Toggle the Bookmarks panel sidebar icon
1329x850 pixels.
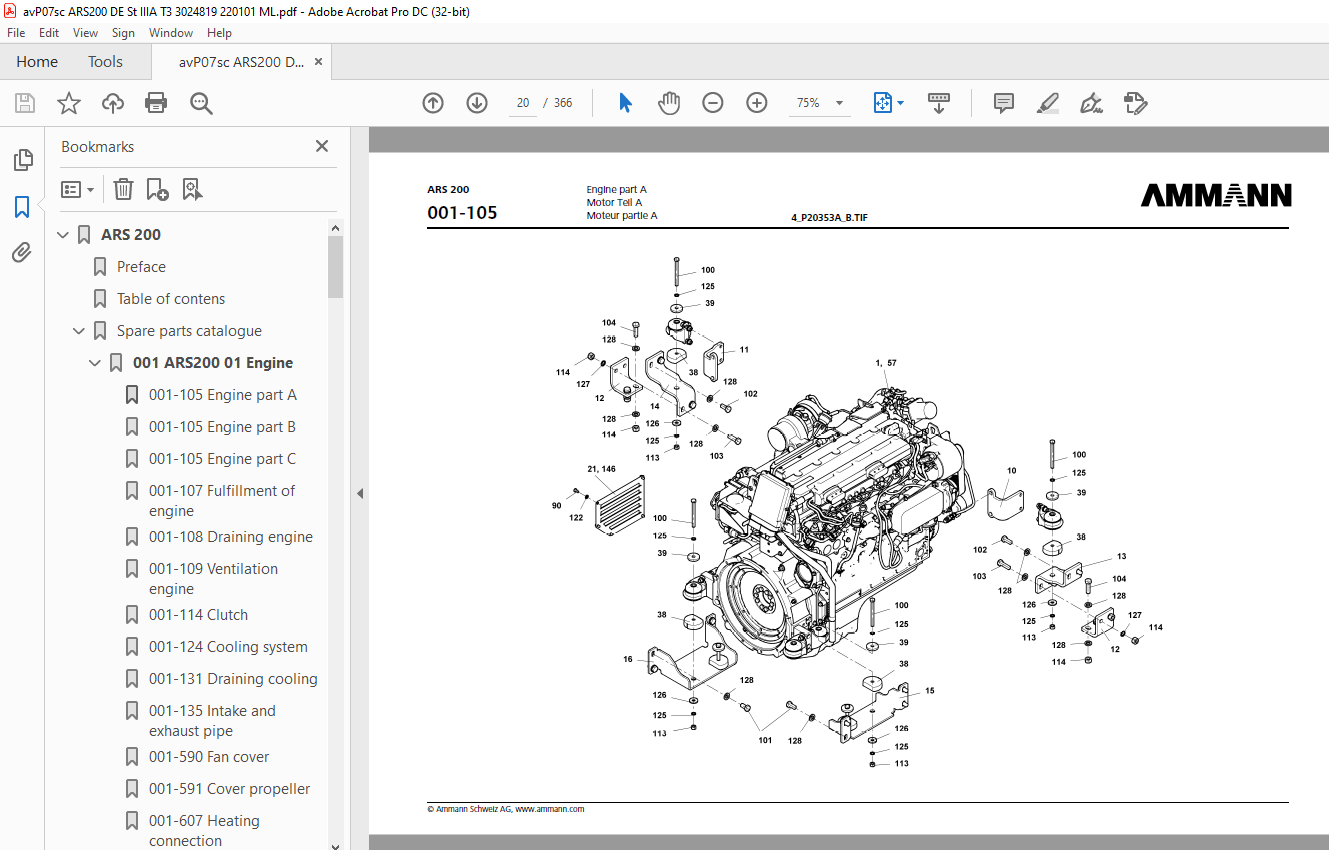(22, 207)
